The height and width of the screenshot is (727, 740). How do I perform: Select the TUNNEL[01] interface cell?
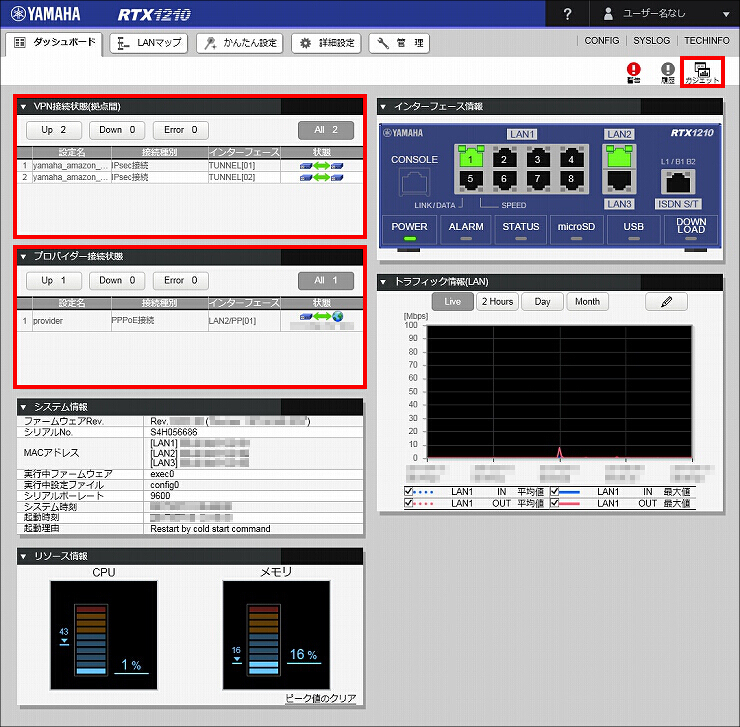pyautogui.click(x=244, y=166)
